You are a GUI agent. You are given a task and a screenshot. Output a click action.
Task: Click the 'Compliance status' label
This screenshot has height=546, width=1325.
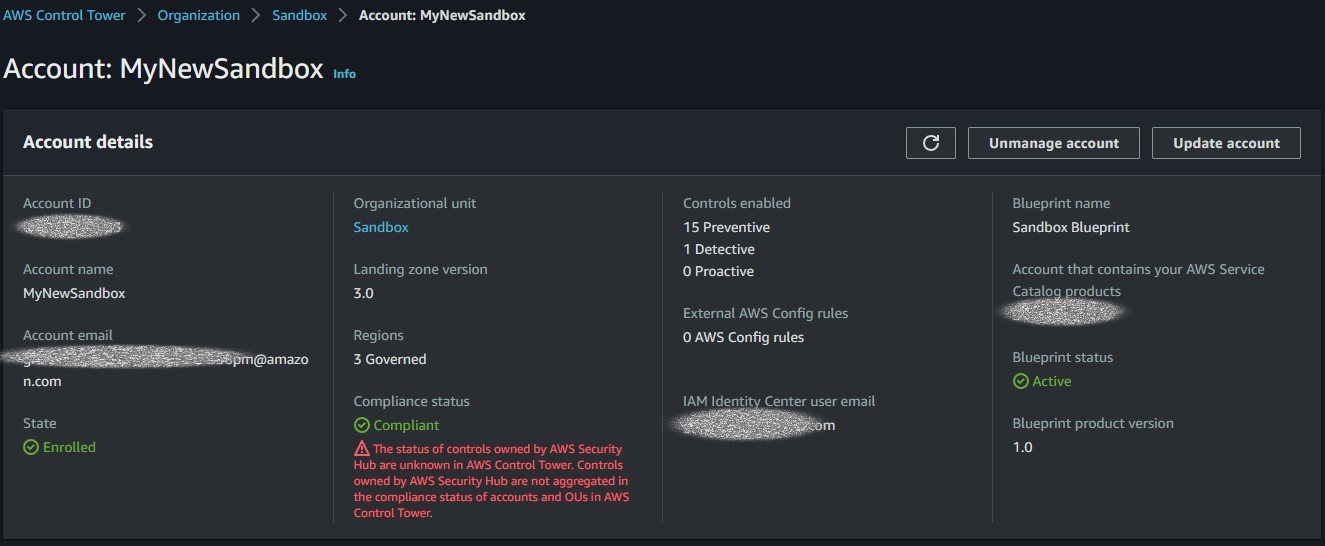point(411,401)
